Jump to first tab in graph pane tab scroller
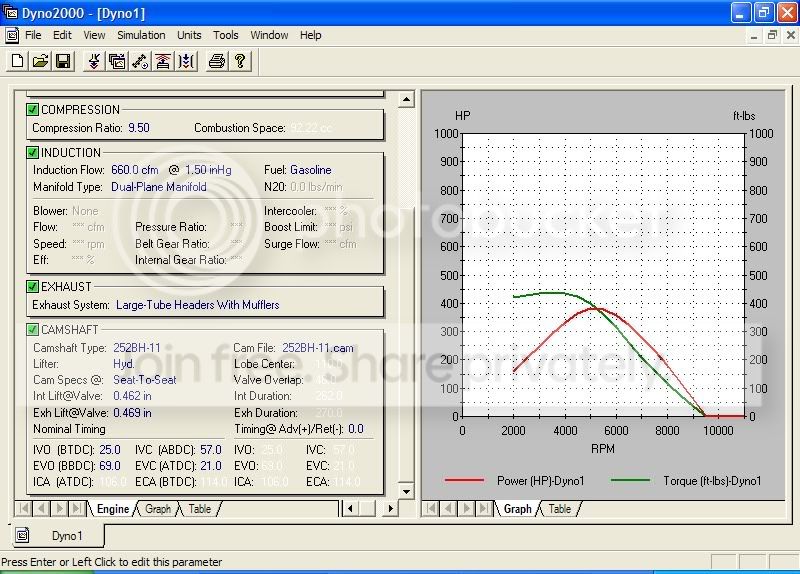Screen dimensions: 800x574 pos(431,508)
